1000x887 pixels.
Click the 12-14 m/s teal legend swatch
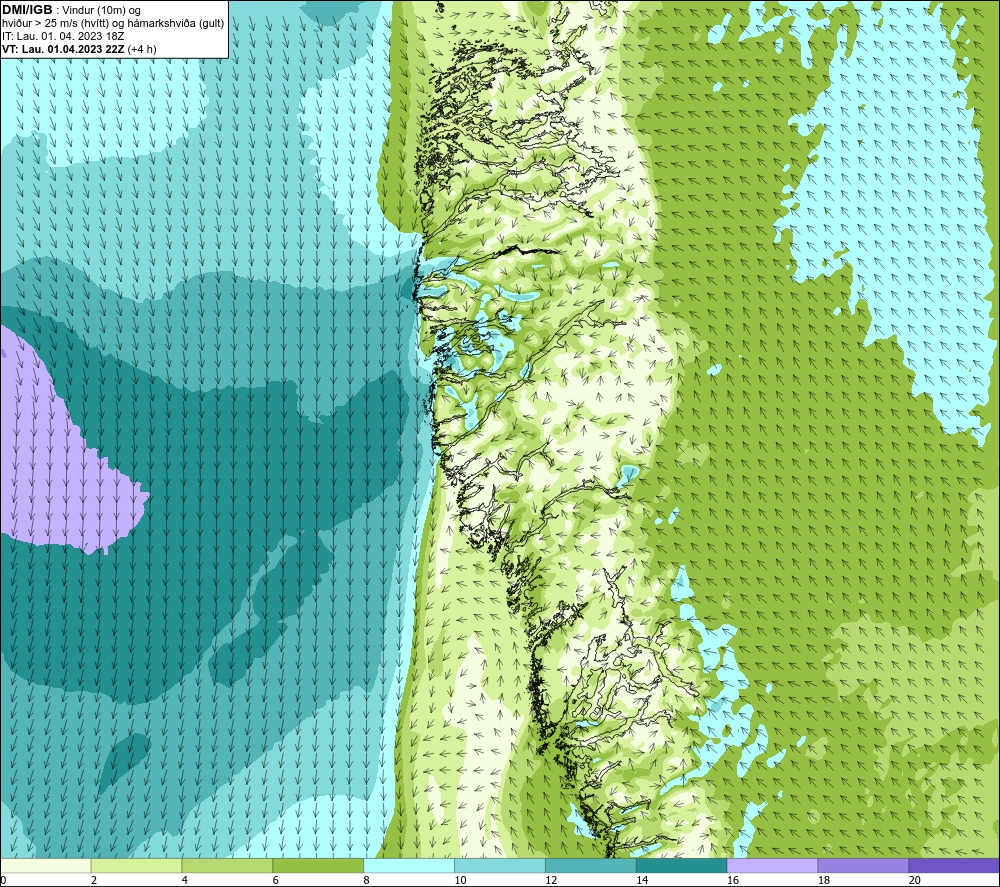(591, 865)
